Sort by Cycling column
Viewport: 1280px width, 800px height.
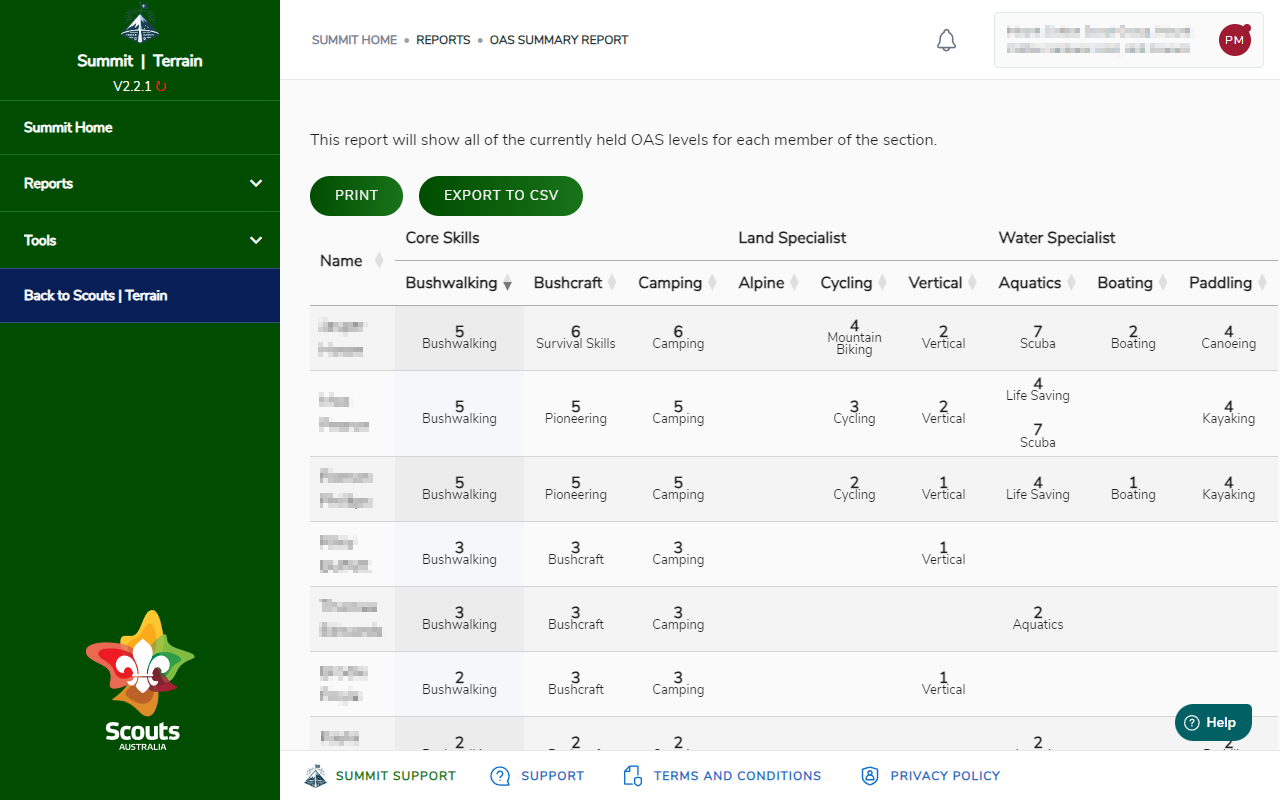pyautogui.click(x=883, y=283)
